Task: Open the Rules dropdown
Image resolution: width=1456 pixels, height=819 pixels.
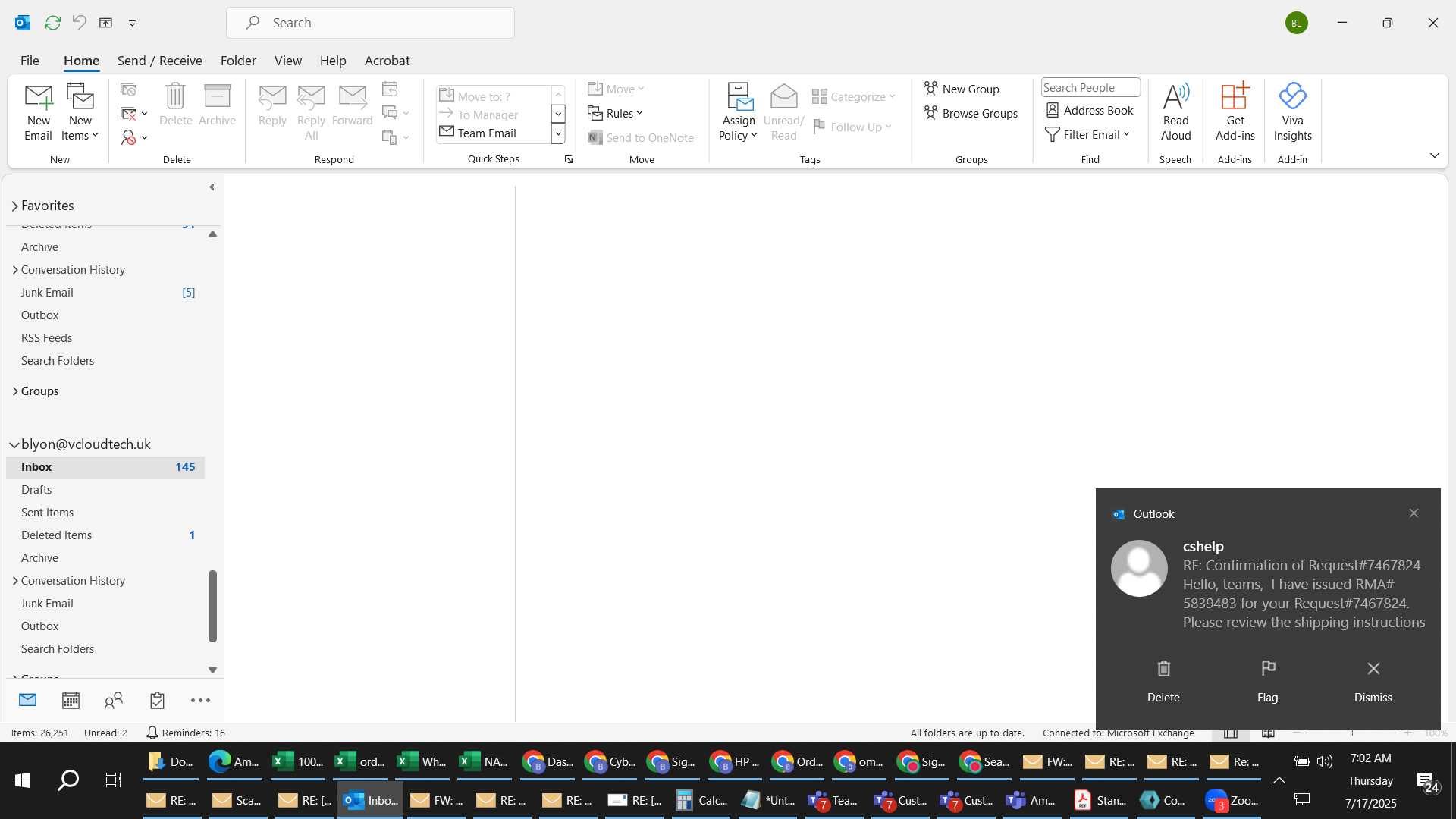Action: click(x=615, y=113)
